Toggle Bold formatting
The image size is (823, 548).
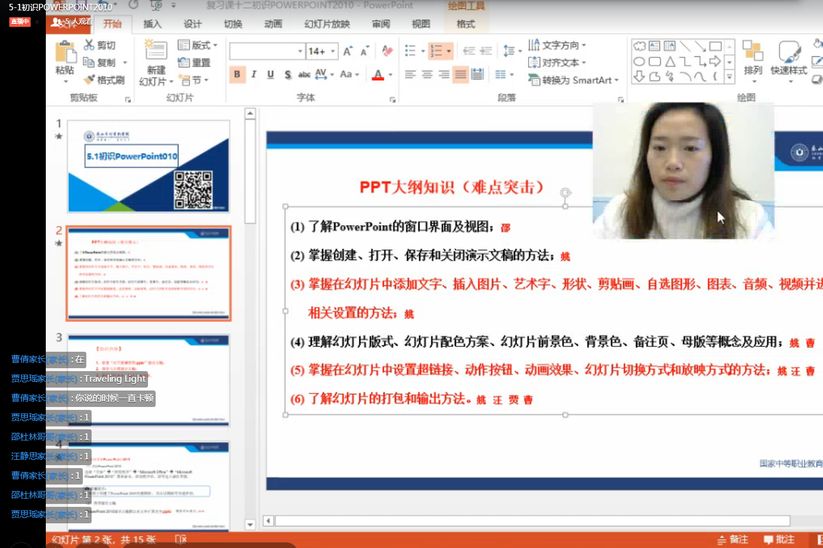[x=237, y=75]
